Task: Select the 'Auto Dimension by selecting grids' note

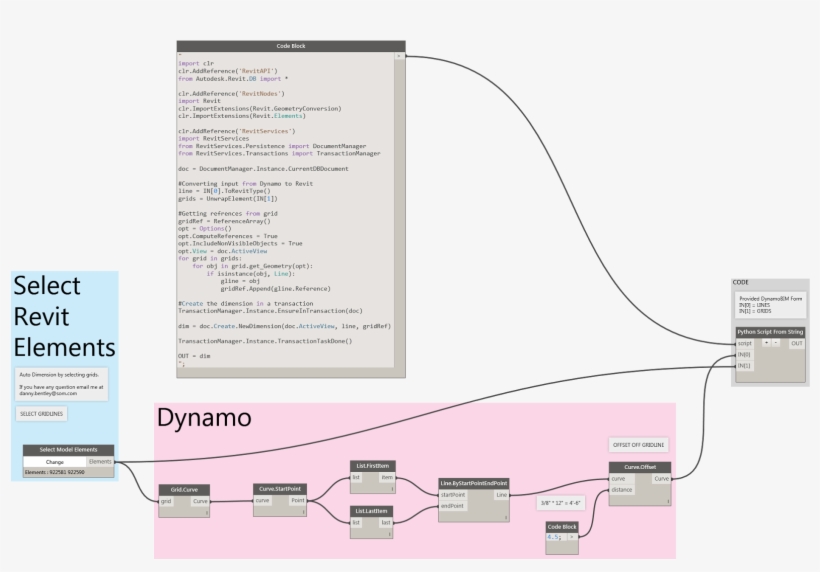Action: [x=62, y=384]
